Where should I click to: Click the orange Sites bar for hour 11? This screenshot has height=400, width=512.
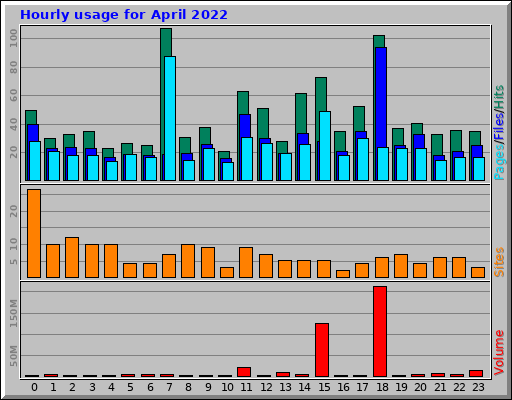[246, 262]
